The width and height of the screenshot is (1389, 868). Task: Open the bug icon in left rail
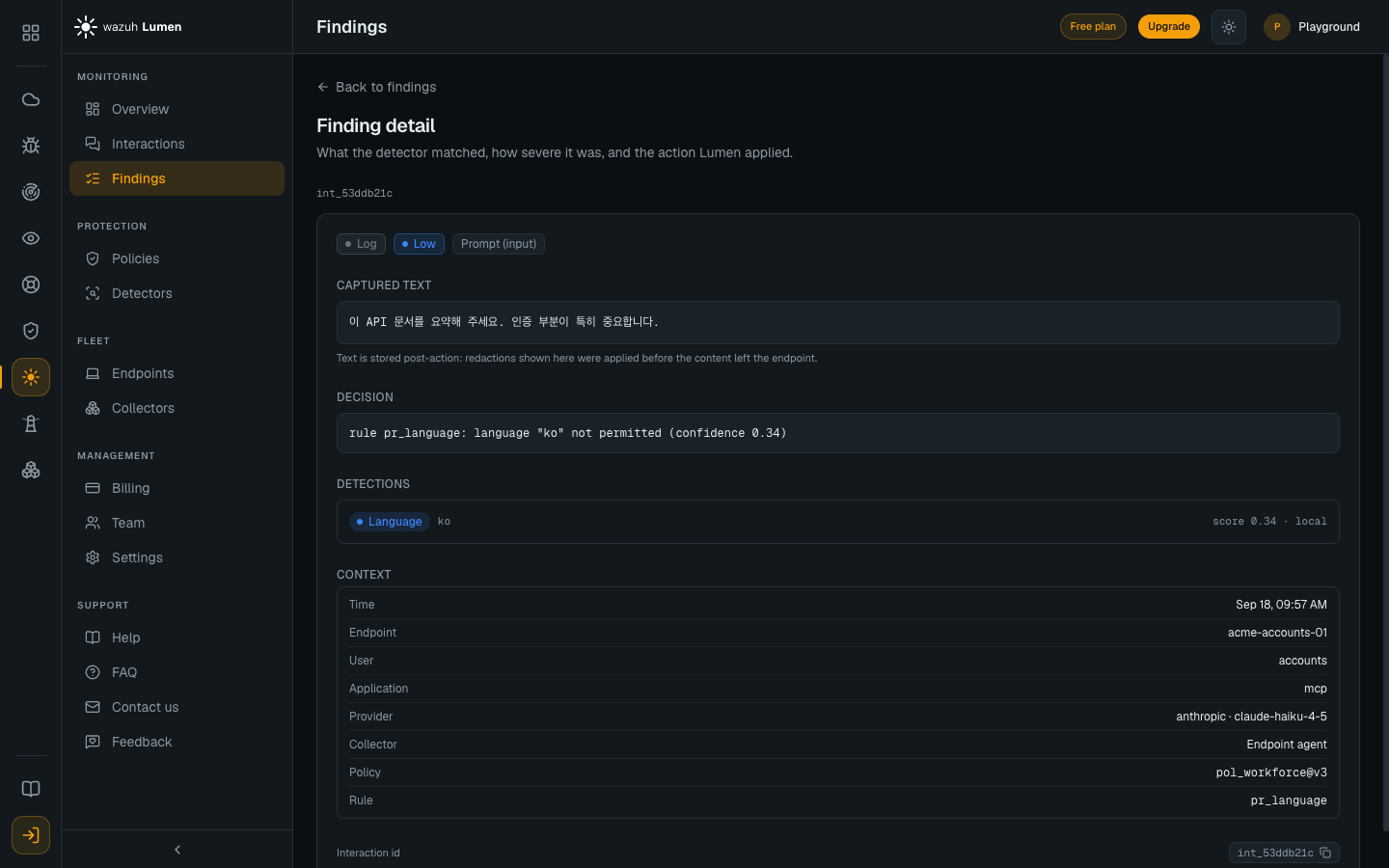[x=31, y=146]
